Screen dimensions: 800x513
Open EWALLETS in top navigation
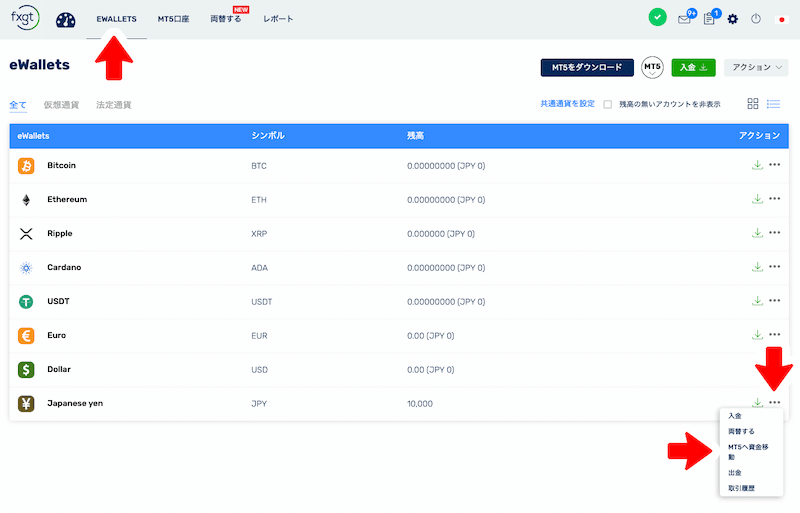click(116, 19)
